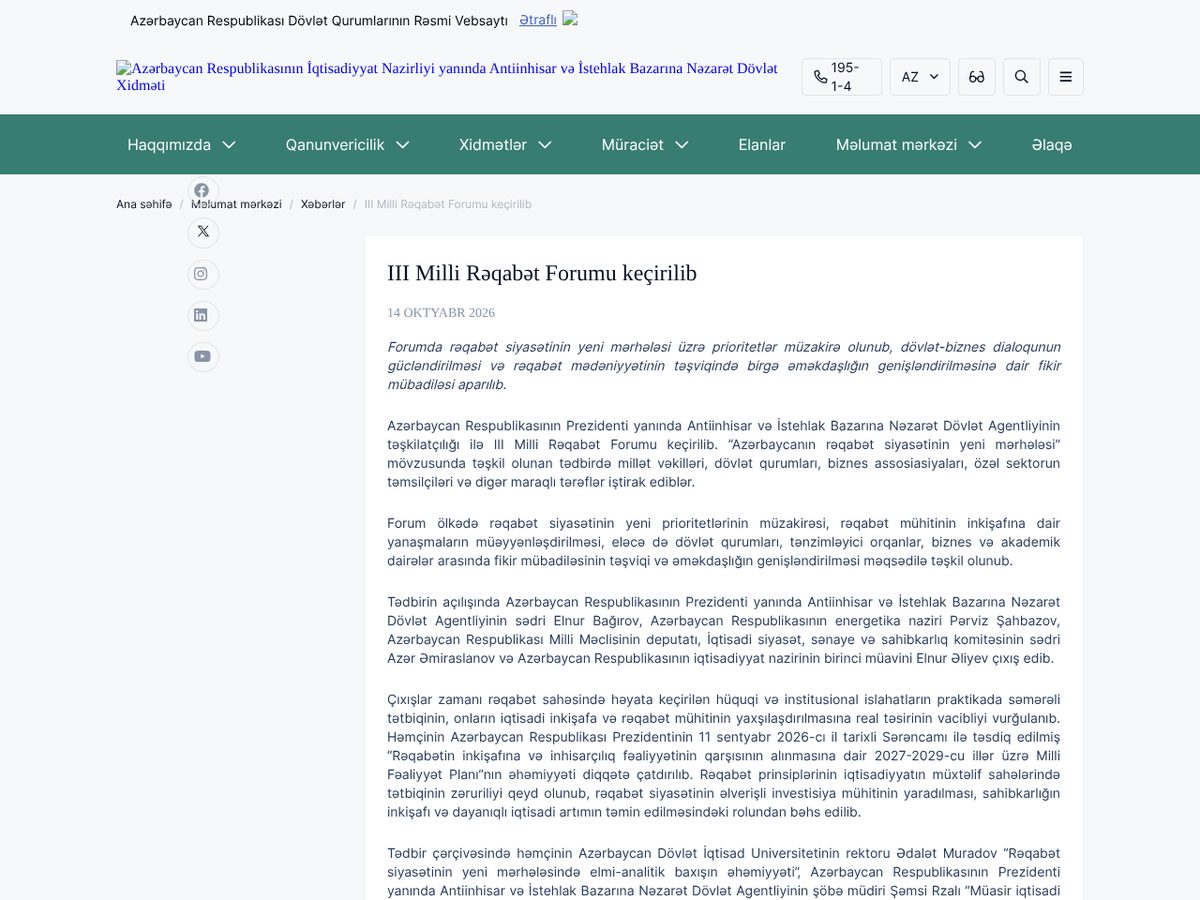Share via the X (Twitter) icon
This screenshot has height=900, width=1200.
coord(203,232)
